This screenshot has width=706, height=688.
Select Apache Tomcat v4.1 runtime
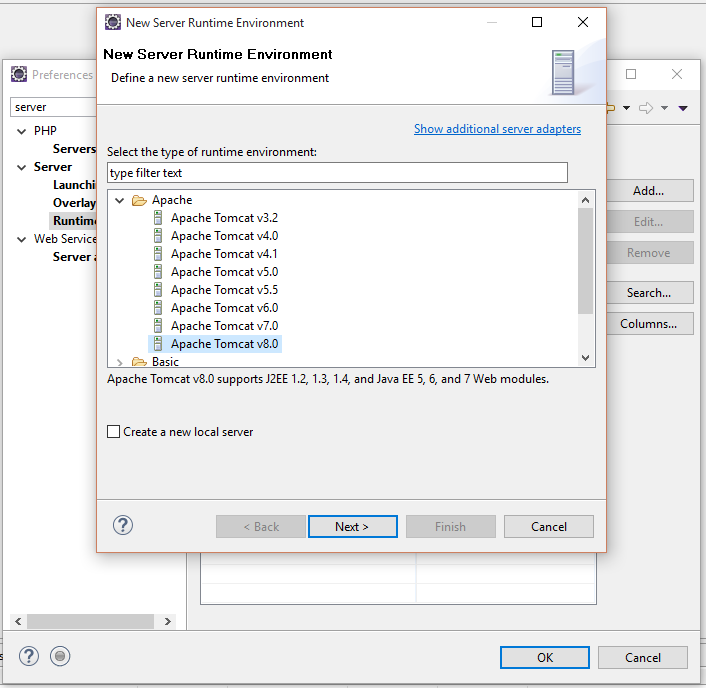click(224, 254)
